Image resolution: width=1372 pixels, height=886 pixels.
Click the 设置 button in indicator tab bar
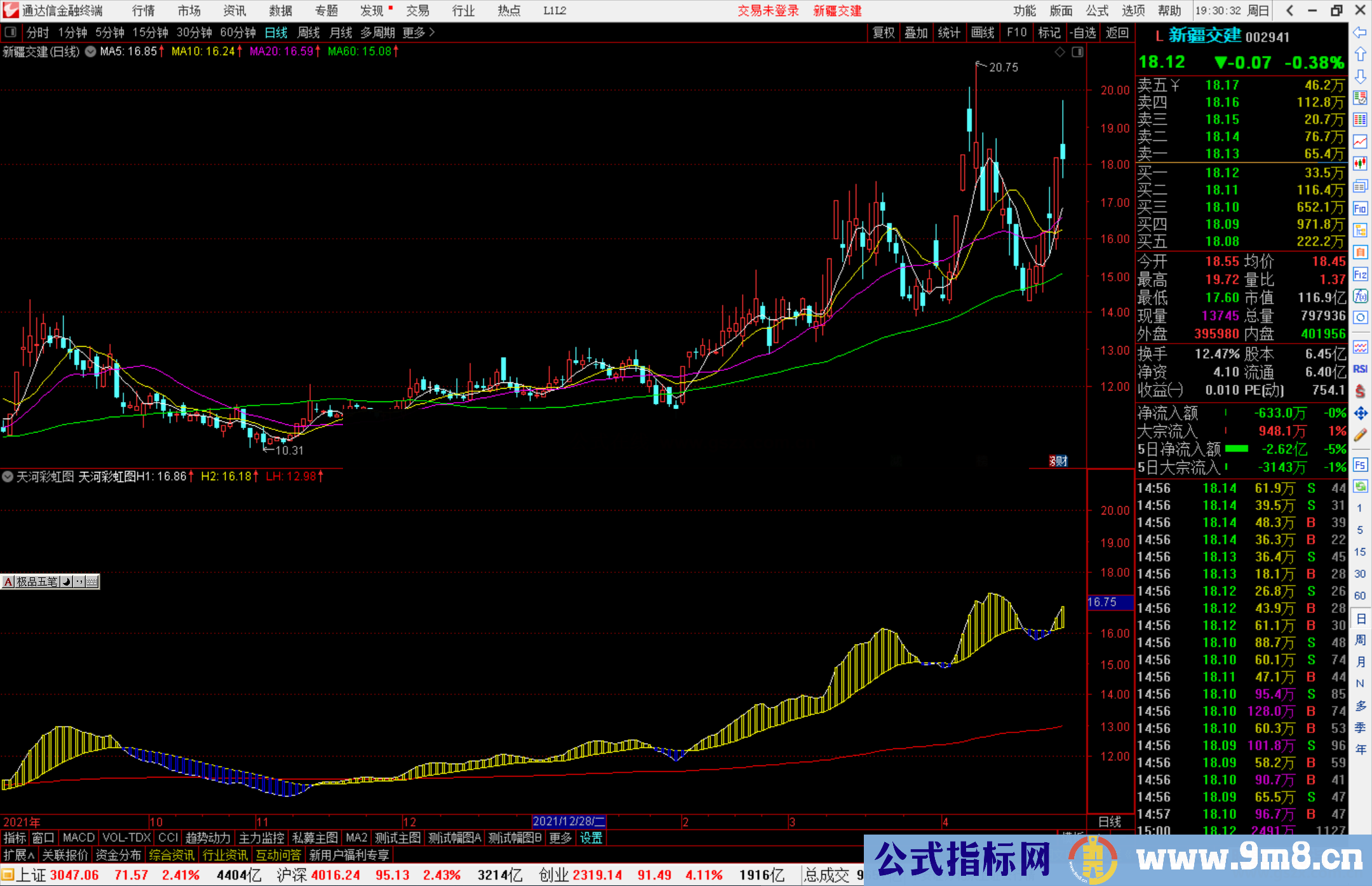coord(590,838)
